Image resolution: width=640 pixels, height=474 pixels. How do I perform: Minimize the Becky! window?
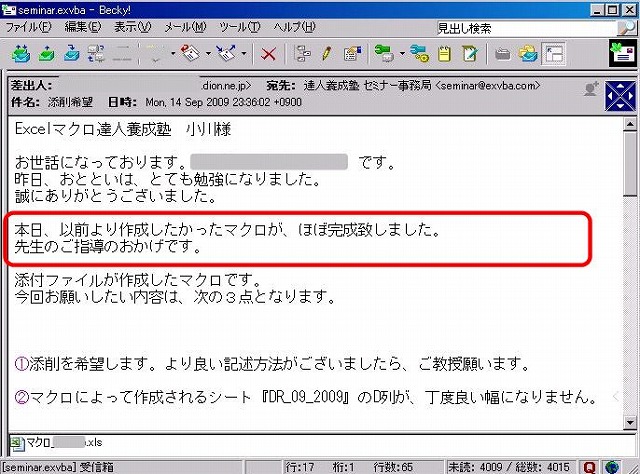coord(598,10)
